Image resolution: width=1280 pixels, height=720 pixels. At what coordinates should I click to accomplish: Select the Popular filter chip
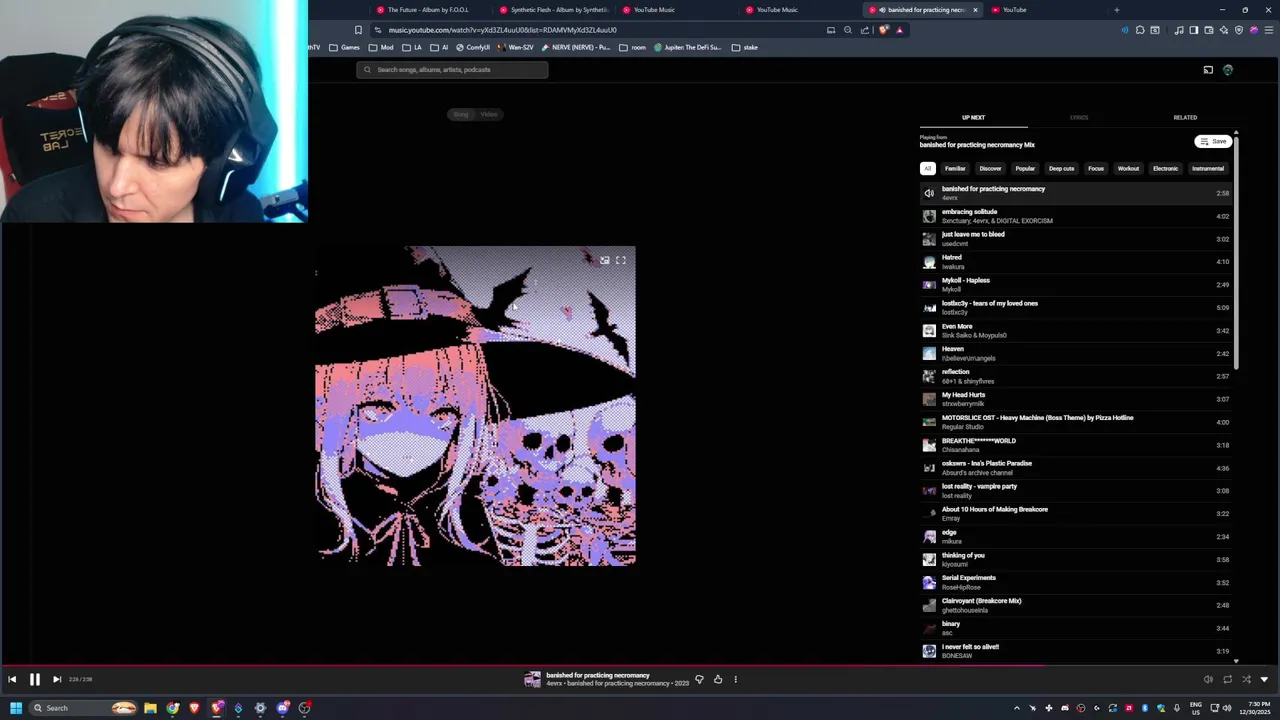pyautogui.click(x=1025, y=168)
